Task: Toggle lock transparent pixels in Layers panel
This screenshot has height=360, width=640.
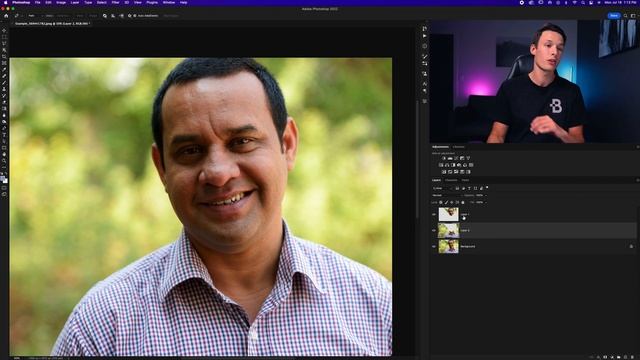Action: (x=441, y=202)
